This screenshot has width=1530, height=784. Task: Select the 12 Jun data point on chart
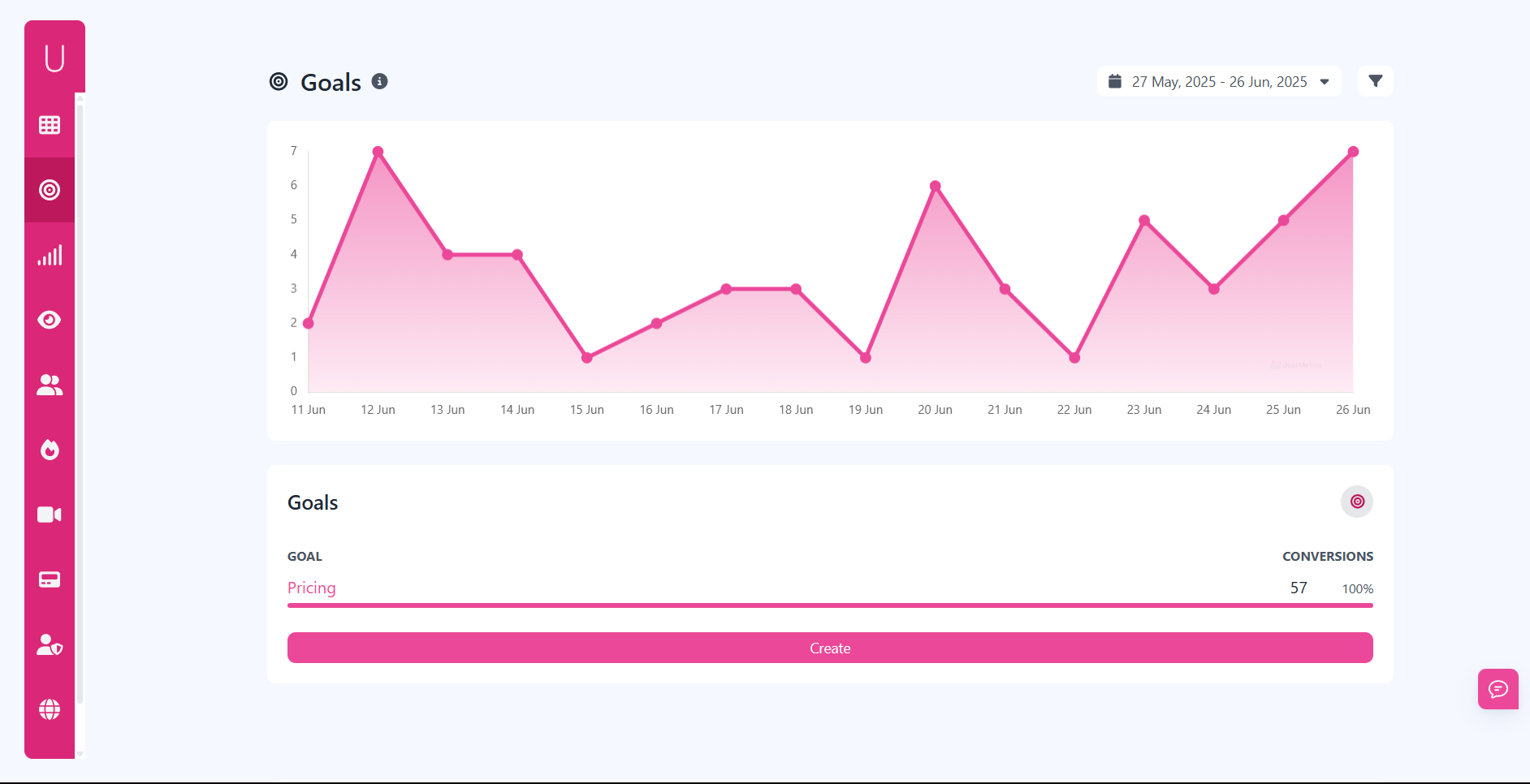coord(377,151)
